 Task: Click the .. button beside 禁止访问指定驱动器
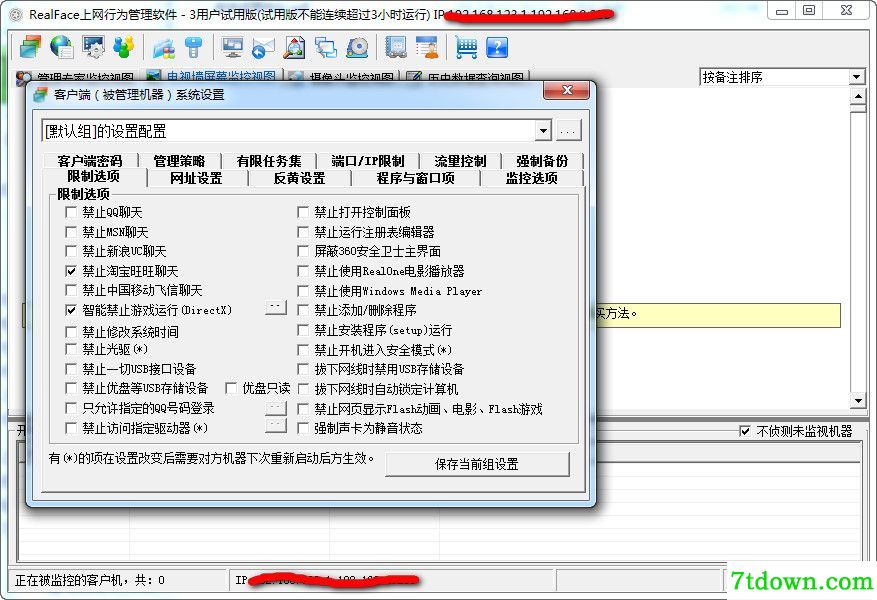pos(276,426)
